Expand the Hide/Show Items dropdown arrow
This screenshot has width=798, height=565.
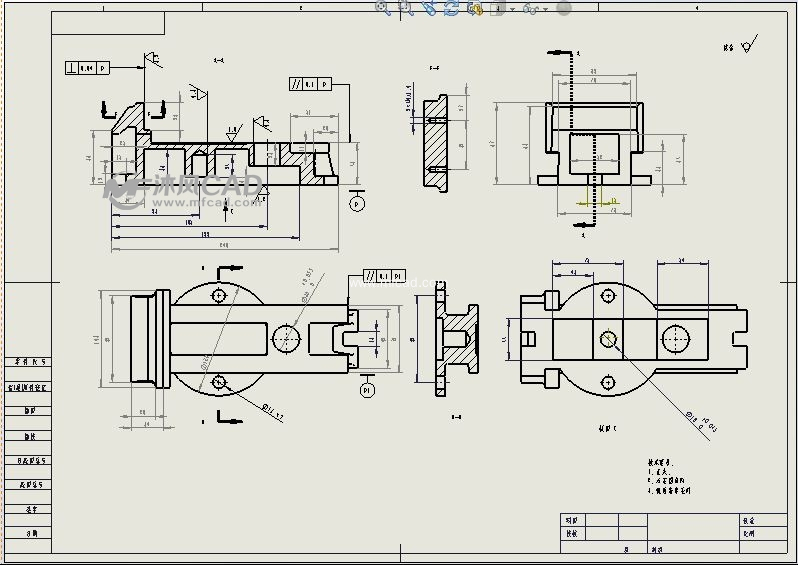click(x=546, y=9)
